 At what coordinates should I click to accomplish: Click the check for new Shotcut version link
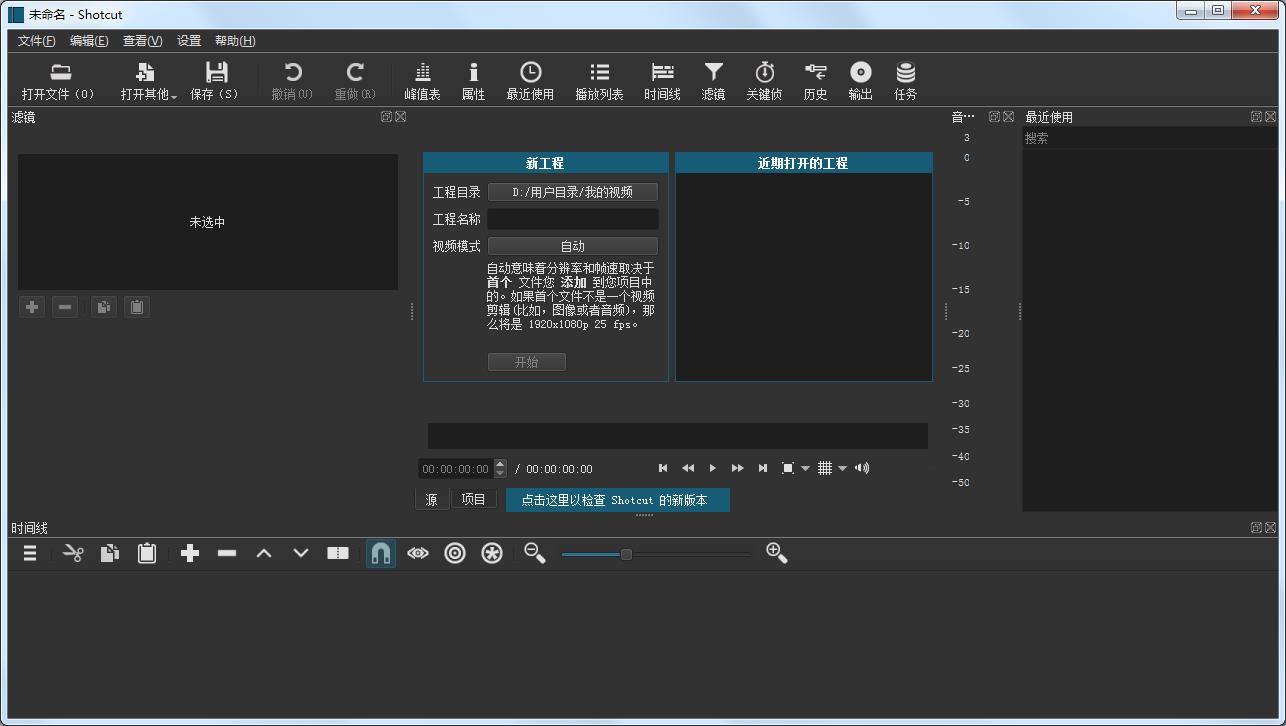(617, 499)
